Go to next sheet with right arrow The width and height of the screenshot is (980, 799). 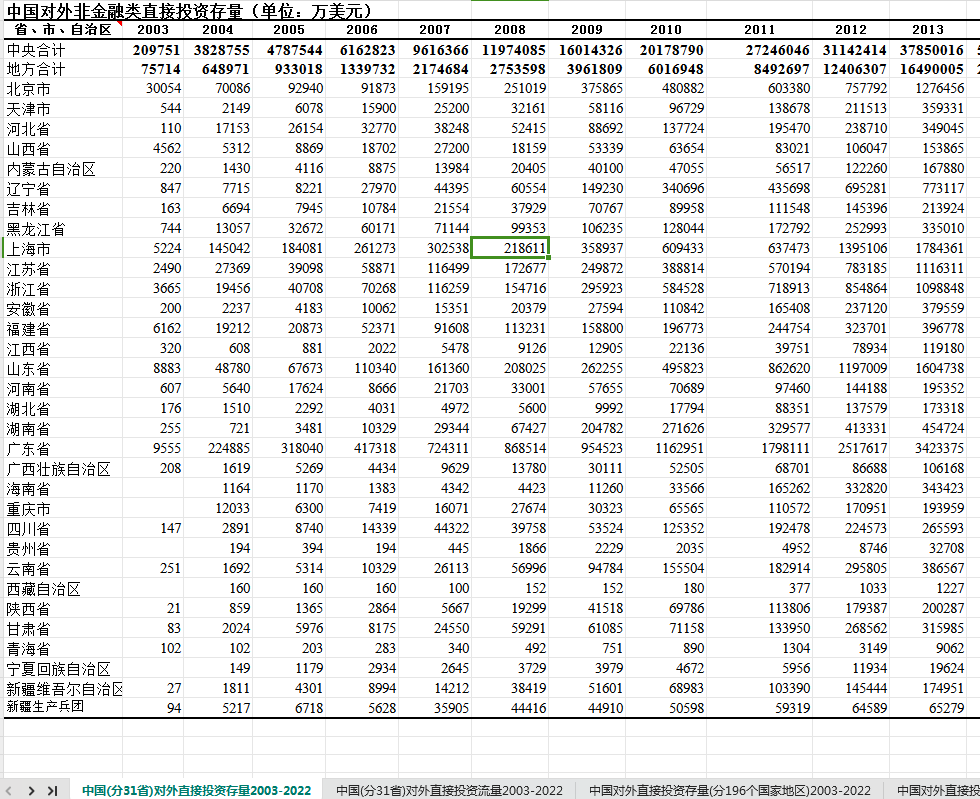31,790
